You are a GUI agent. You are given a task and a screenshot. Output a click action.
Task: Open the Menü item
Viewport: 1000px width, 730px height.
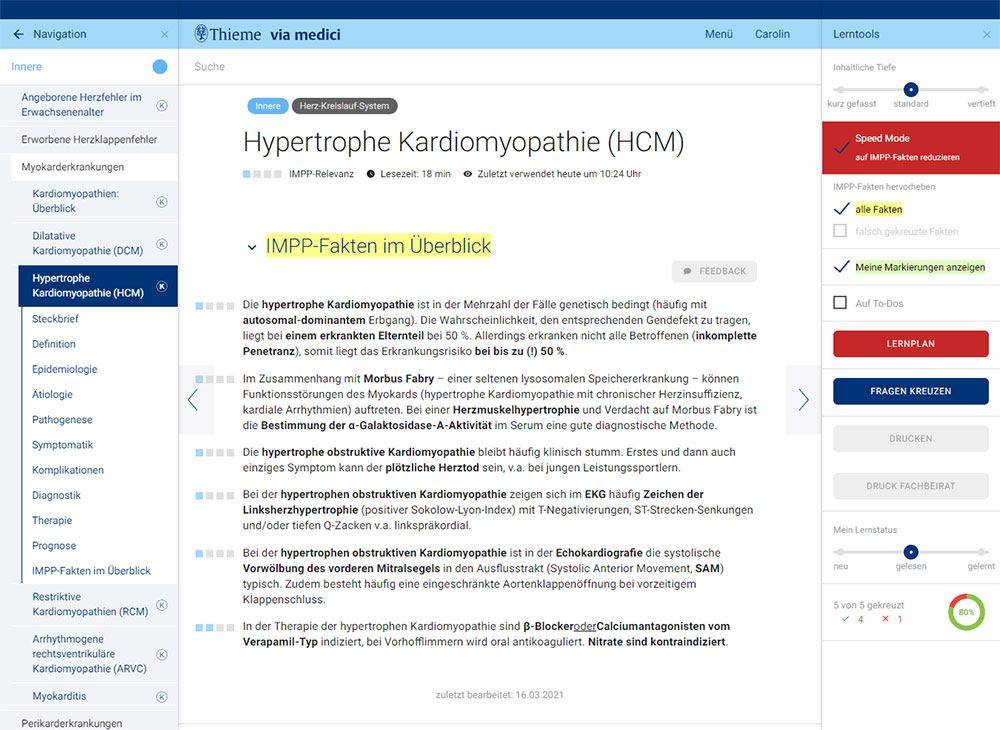(719, 34)
